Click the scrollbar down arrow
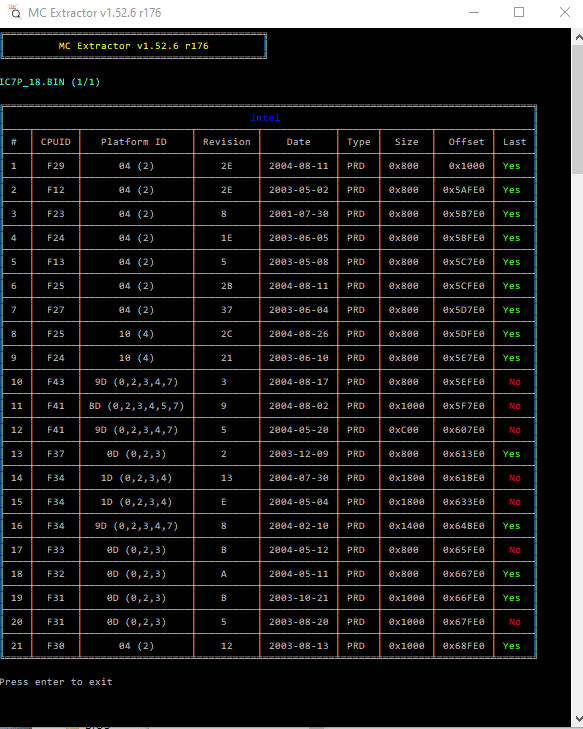The image size is (583, 729). click(x=578, y=718)
